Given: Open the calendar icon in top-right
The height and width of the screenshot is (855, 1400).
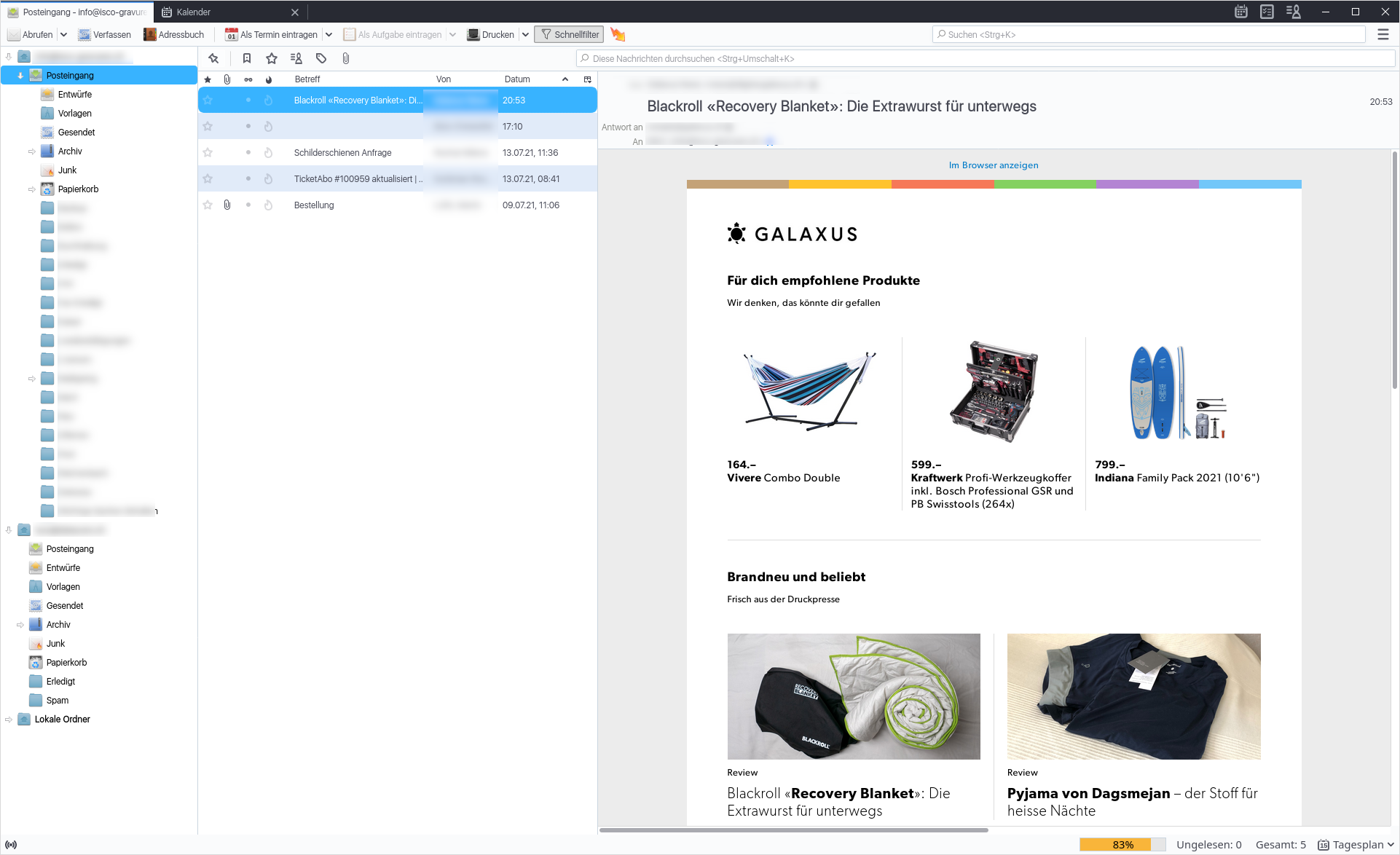Looking at the screenshot, I should pyautogui.click(x=1241, y=12).
